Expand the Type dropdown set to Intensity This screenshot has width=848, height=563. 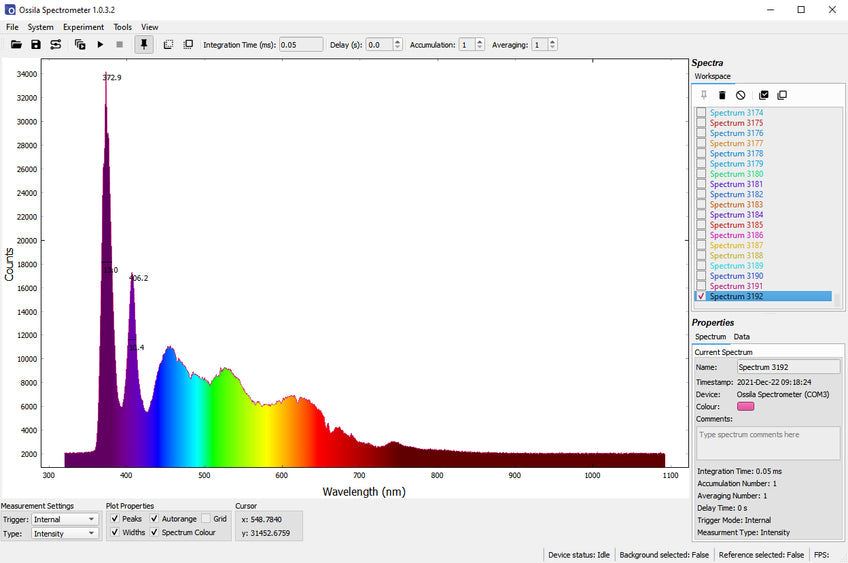(65, 533)
